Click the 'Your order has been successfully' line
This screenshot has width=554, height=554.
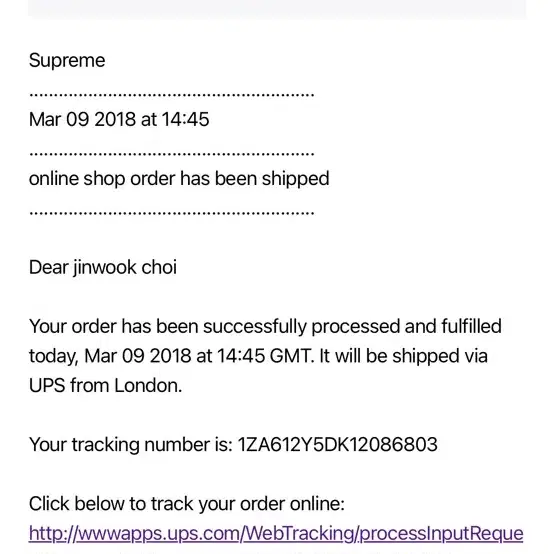[265, 326]
